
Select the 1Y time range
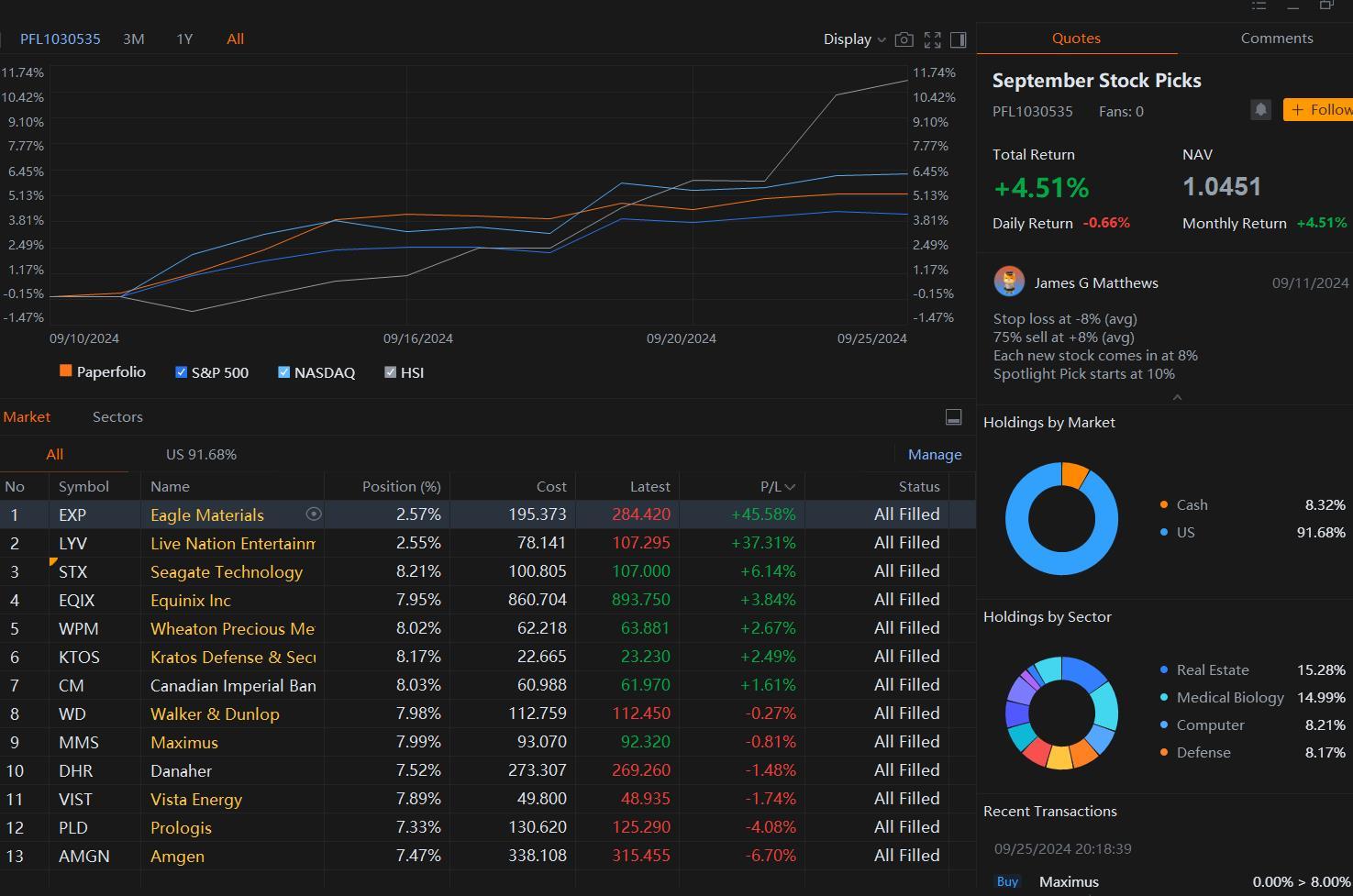click(x=184, y=39)
